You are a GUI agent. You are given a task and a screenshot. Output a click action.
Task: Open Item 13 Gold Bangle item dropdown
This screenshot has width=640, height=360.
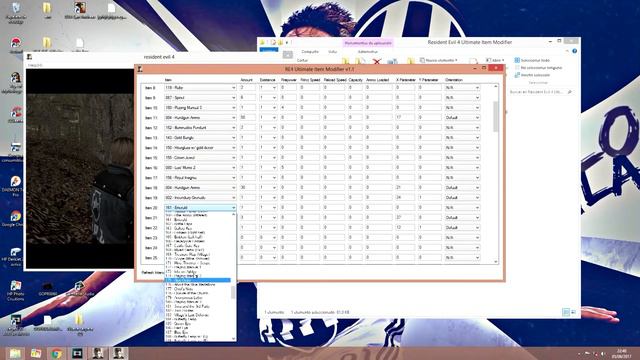(x=200, y=138)
